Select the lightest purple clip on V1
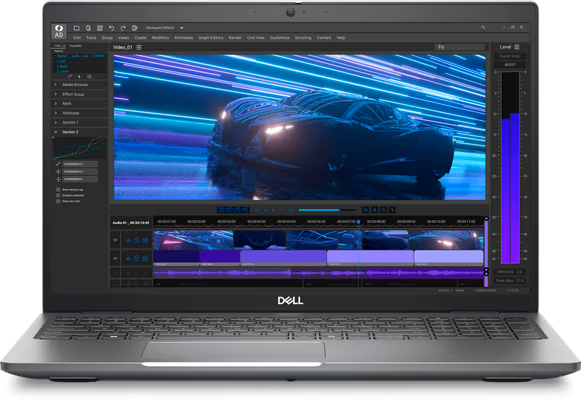The height and width of the screenshot is (402, 581). pos(449,258)
